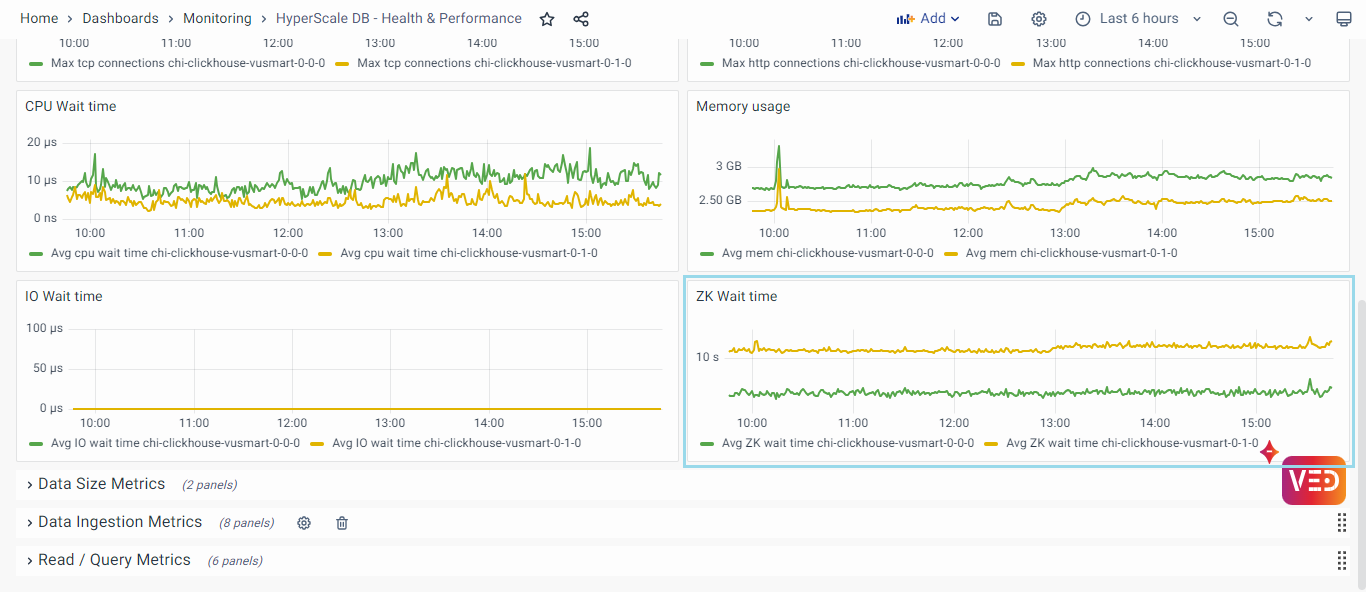Open dashboard settings gear in top toolbar
The image size is (1366, 592).
pyautogui.click(x=1039, y=19)
